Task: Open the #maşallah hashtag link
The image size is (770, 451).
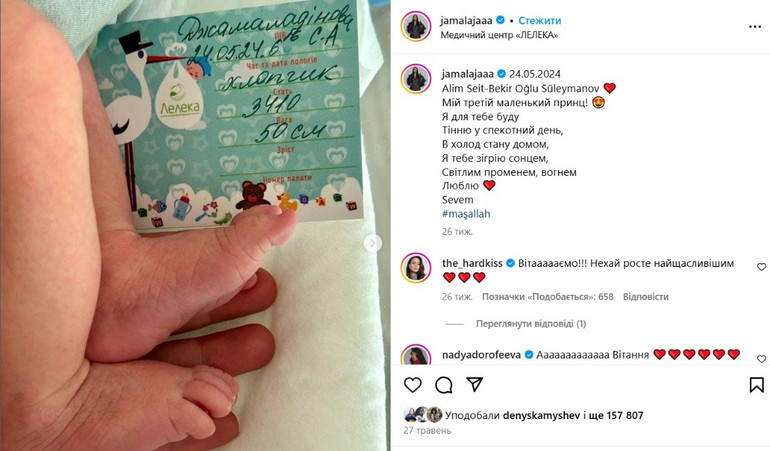Action: coord(466,214)
